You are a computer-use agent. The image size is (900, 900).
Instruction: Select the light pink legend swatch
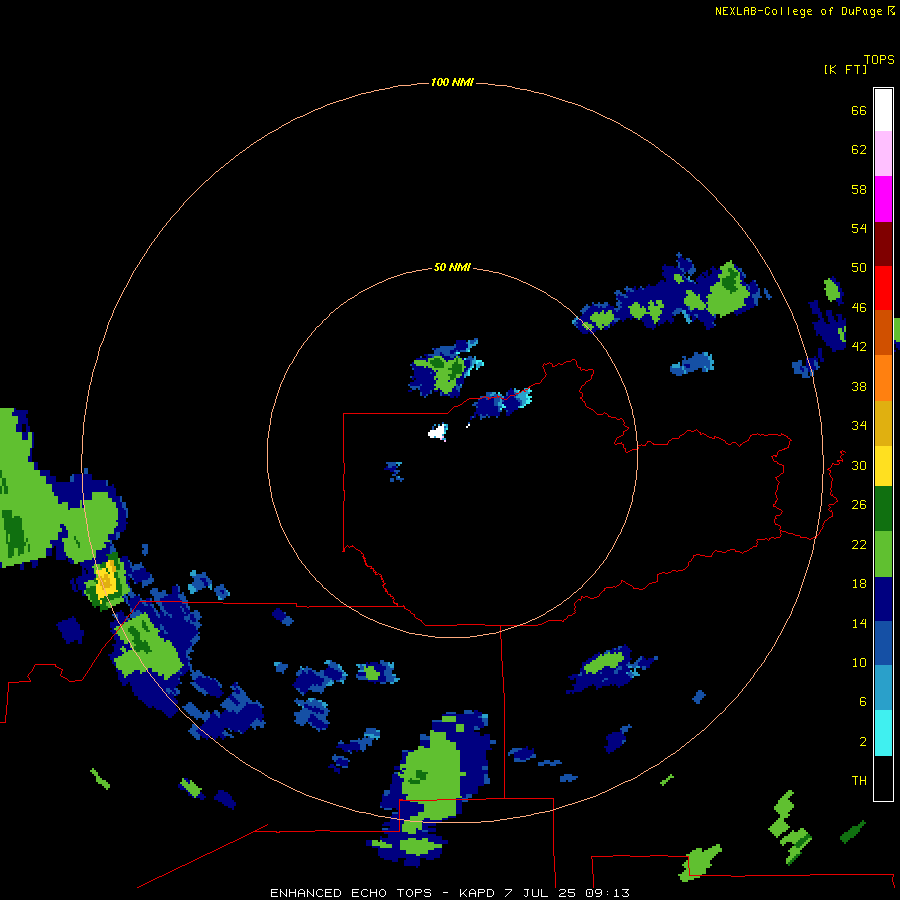pos(883,153)
